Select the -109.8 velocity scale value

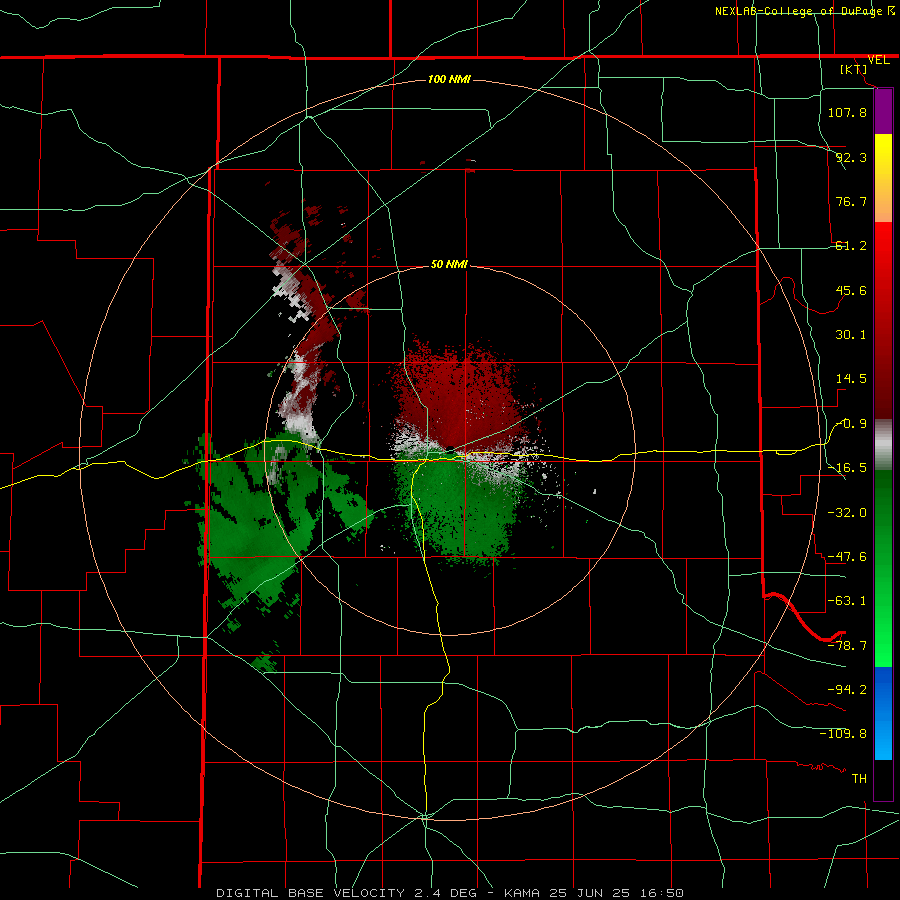coord(843,734)
